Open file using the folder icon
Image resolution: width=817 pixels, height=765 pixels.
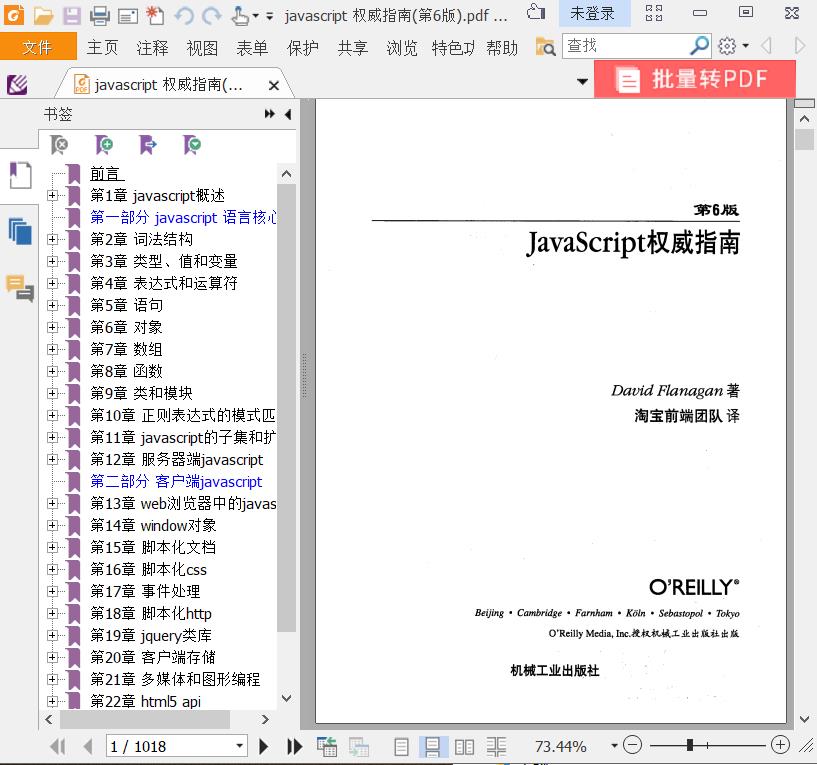tap(43, 16)
